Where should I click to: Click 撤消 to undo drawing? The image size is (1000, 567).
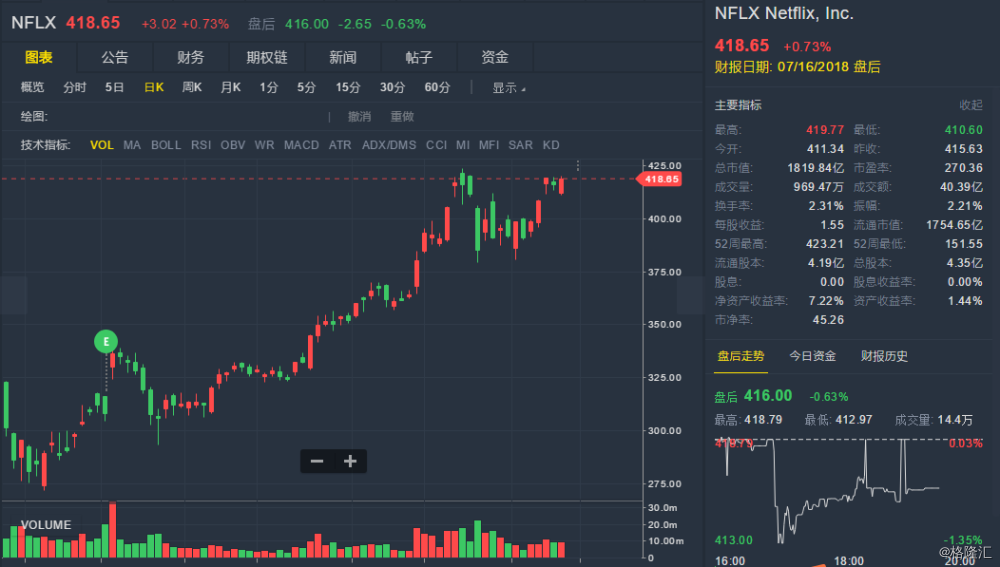[359, 117]
